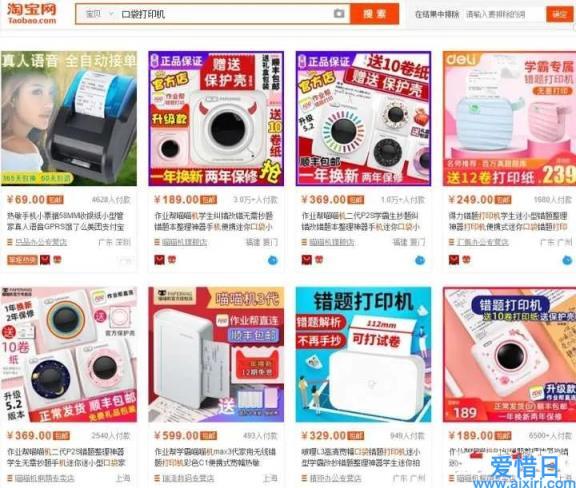Click the orange 搜索 search button
Viewport: 576px width, 488px height.
[x=374, y=14]
